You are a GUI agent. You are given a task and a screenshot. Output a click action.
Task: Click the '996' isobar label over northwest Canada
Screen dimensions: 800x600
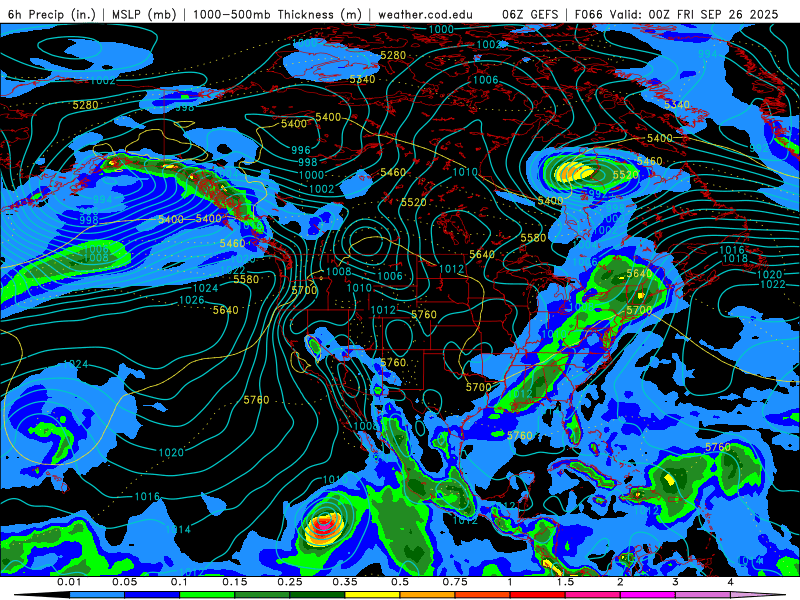[301, 150]
